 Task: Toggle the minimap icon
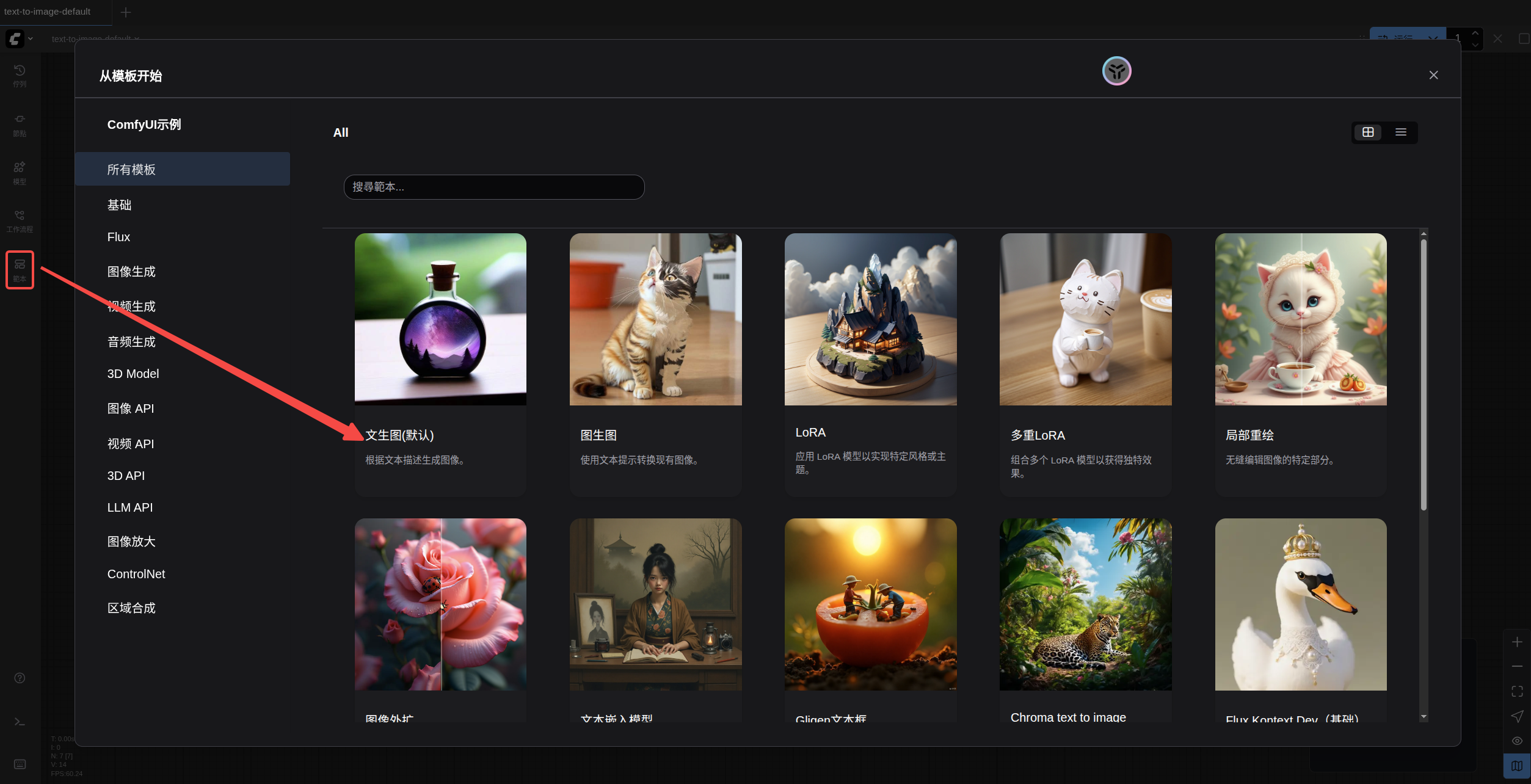tap(1516, 766)
